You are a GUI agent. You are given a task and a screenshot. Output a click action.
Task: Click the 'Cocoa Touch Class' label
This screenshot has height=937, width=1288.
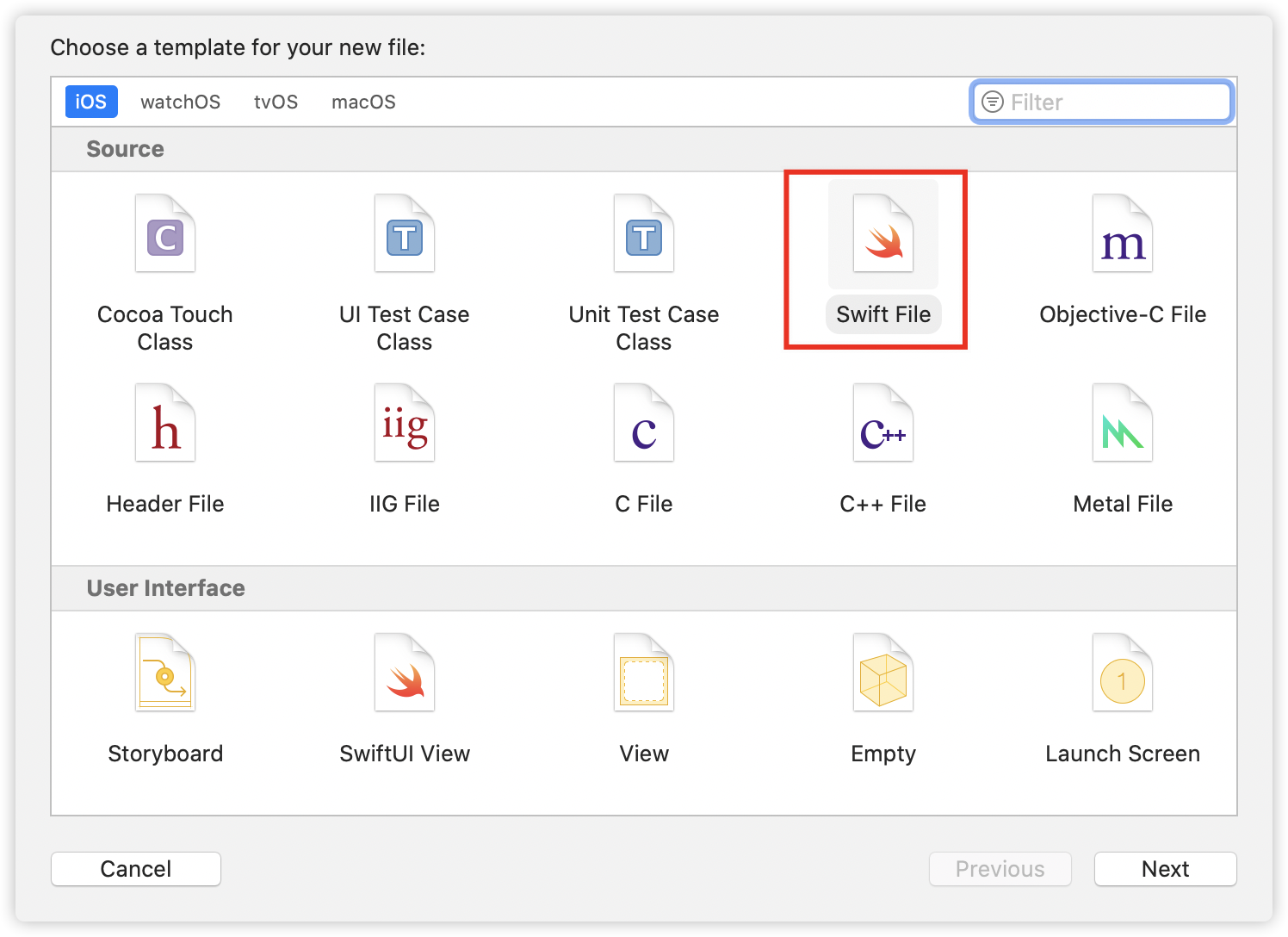pos(165,328)
